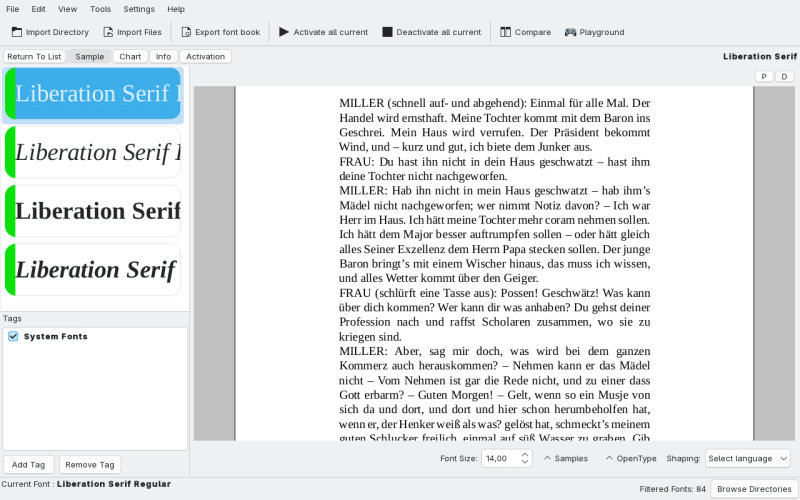Expand the Samples panel
This screenshot has height=500, width=800.
[565, 458]
